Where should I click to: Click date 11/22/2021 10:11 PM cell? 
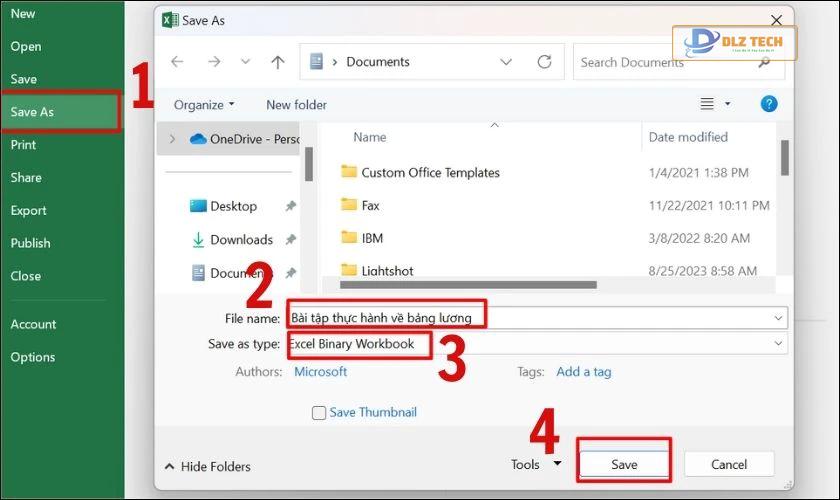click(x=709, y=206)
